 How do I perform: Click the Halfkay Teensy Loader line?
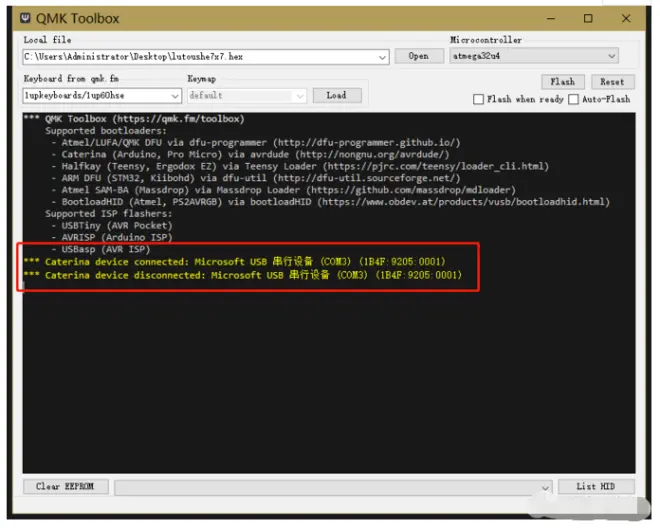[x=300, y=166]
